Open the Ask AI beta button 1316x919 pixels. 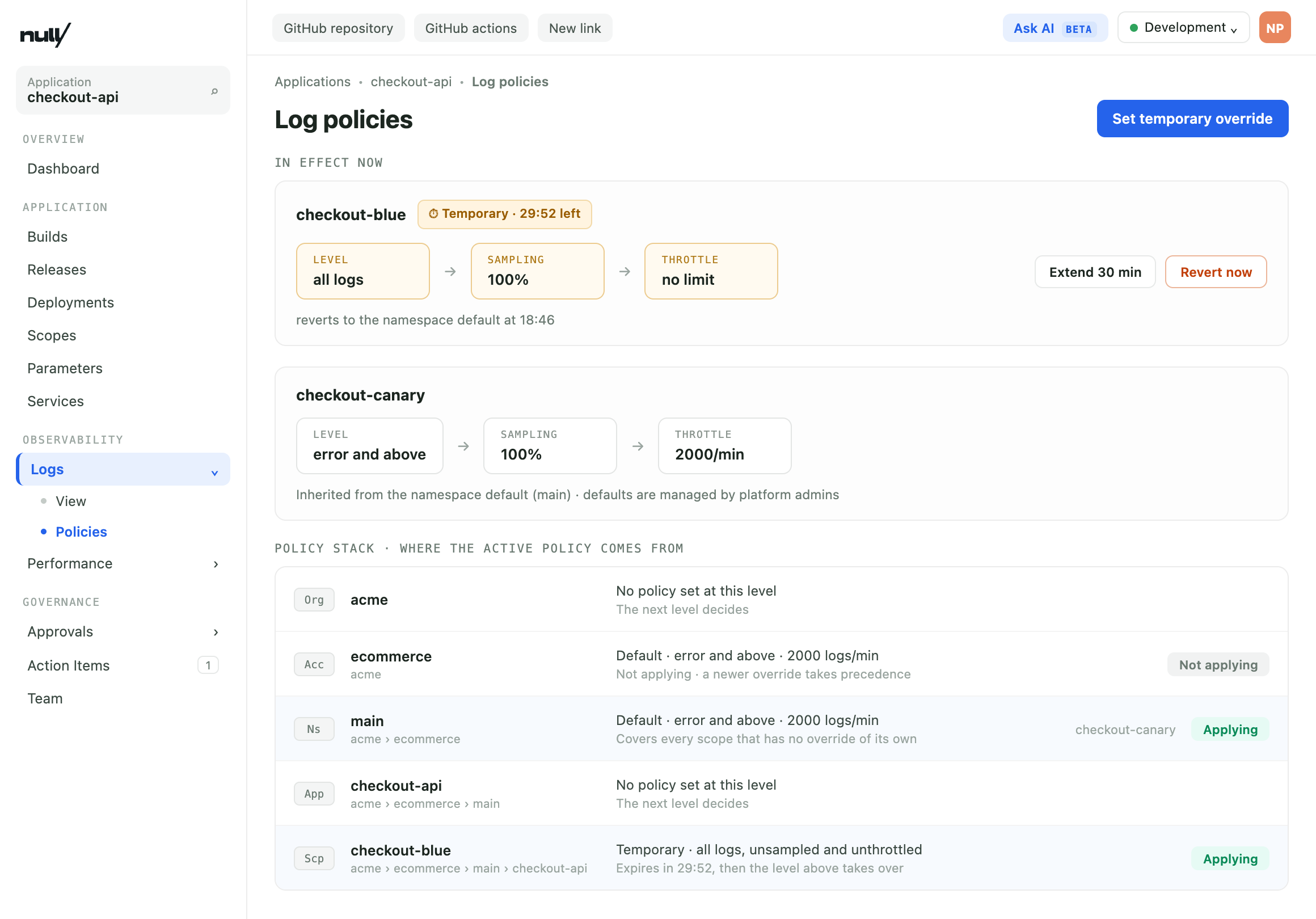[1055, 28]
